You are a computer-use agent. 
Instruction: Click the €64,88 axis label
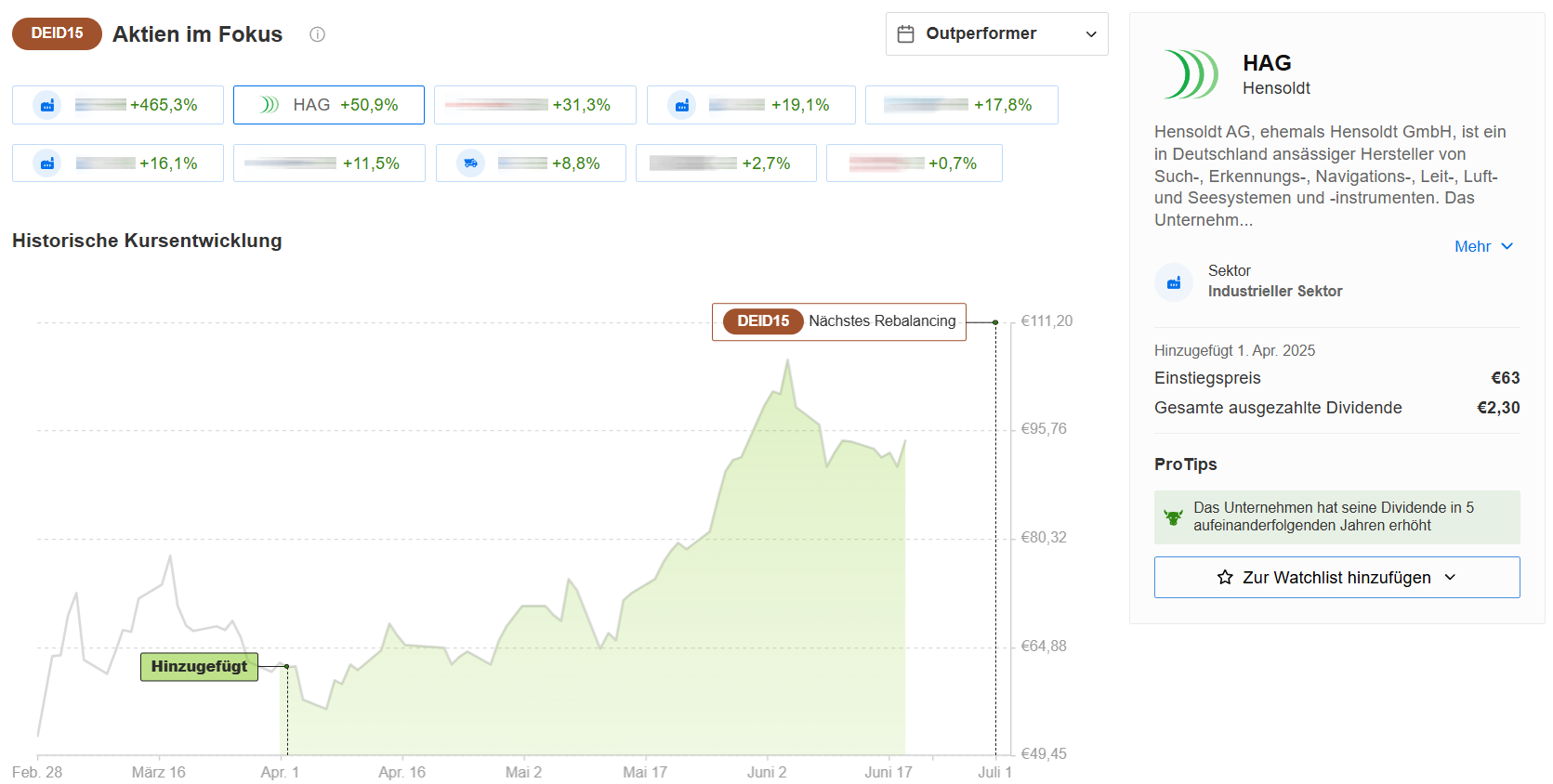1044,647
